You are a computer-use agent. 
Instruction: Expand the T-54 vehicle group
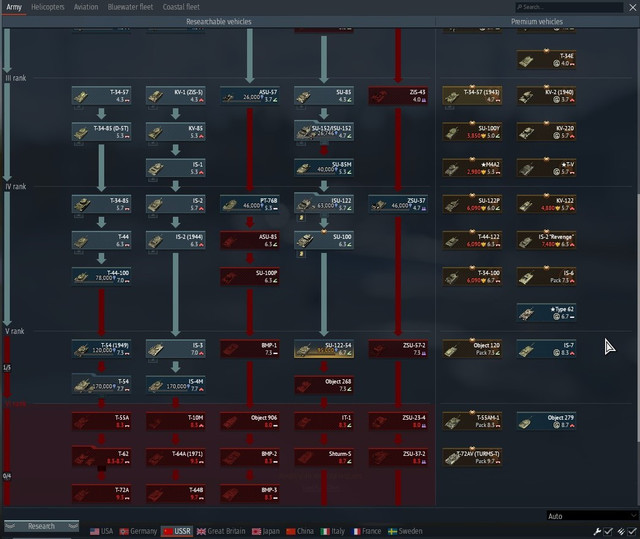(x=101, y=384)
